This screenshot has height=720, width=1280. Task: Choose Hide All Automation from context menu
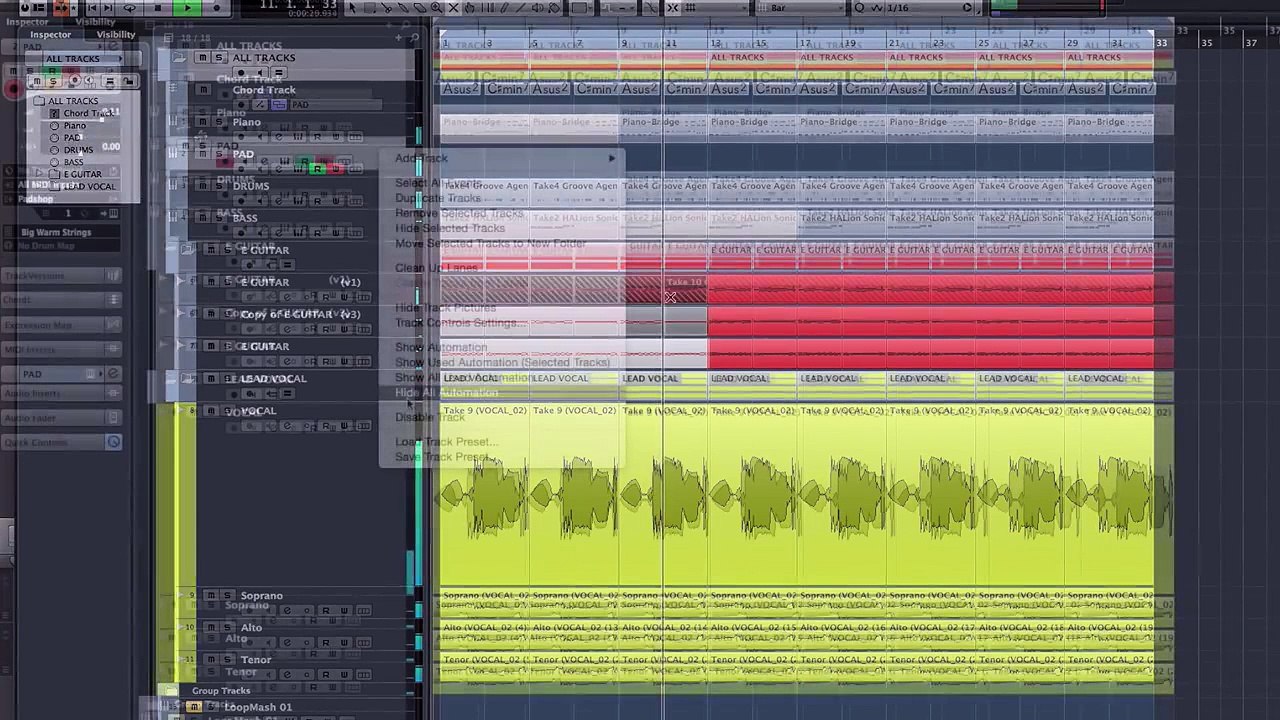tap(446, 393)
